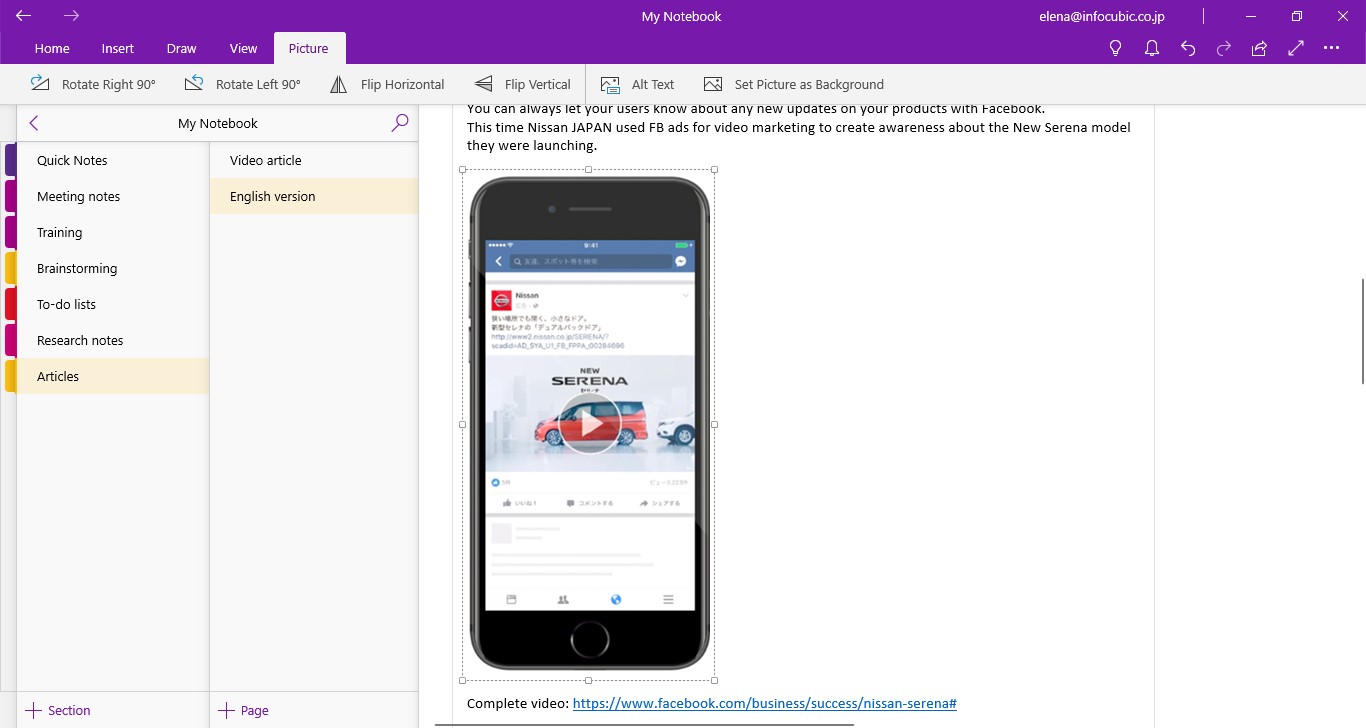The image size is (1366, 728).
Task: Click the forward arrow in title bar
Action: tap(71, 16)
